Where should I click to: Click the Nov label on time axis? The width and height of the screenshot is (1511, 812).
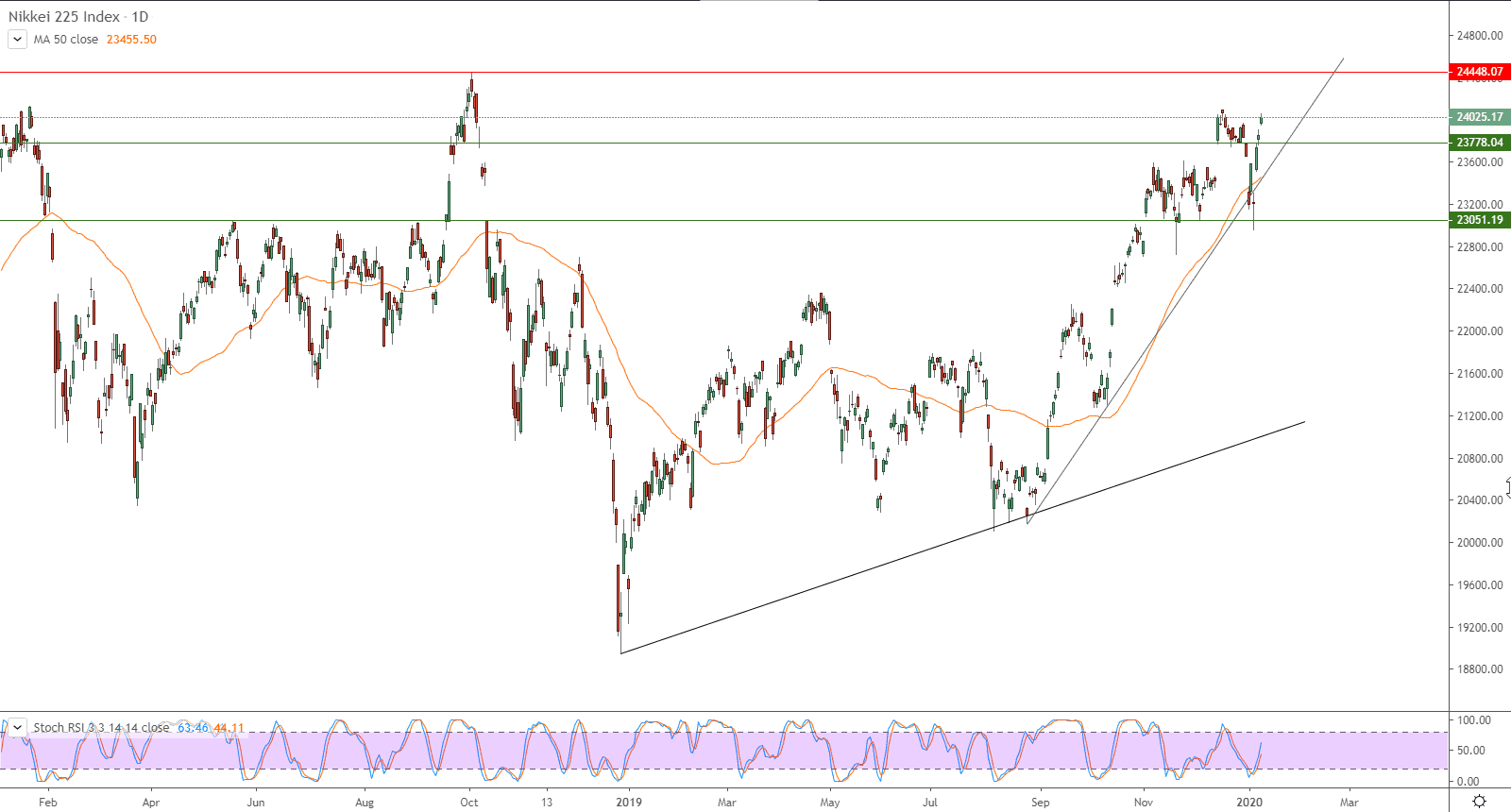[1144, 803]
